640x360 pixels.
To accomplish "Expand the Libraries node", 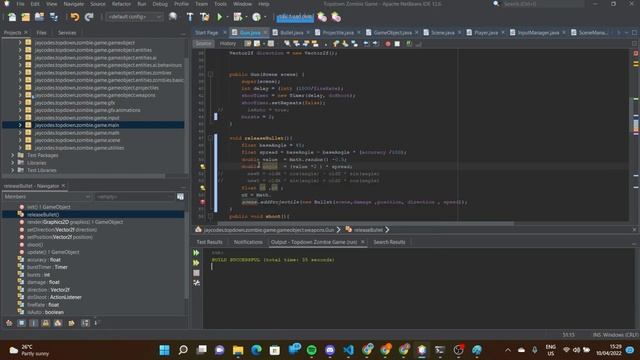I will (x=12, y=163).
